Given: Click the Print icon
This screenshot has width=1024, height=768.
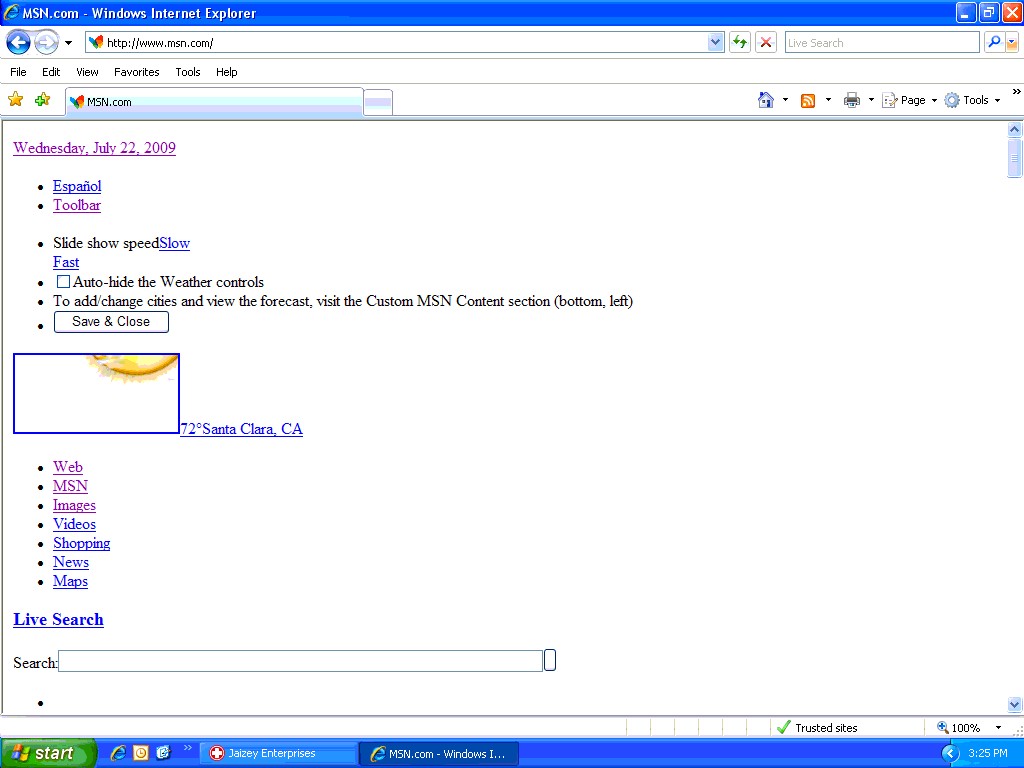Looking at the screenshot, I should 850,100.
